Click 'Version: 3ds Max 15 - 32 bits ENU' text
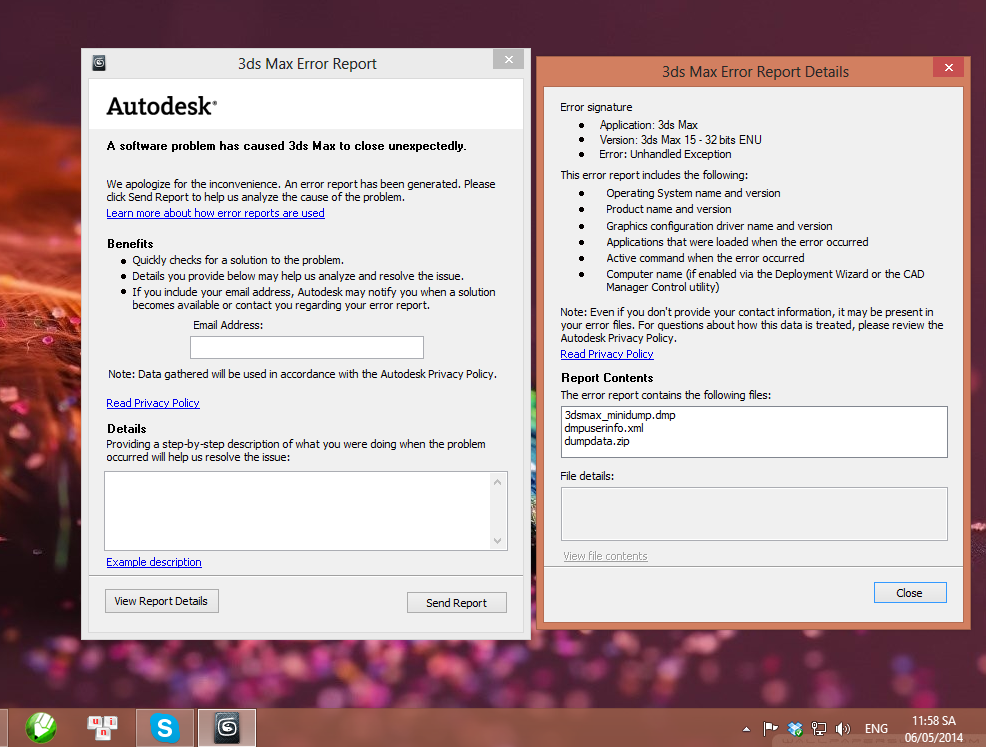This screenshot has height=747, width=986. 680,140
